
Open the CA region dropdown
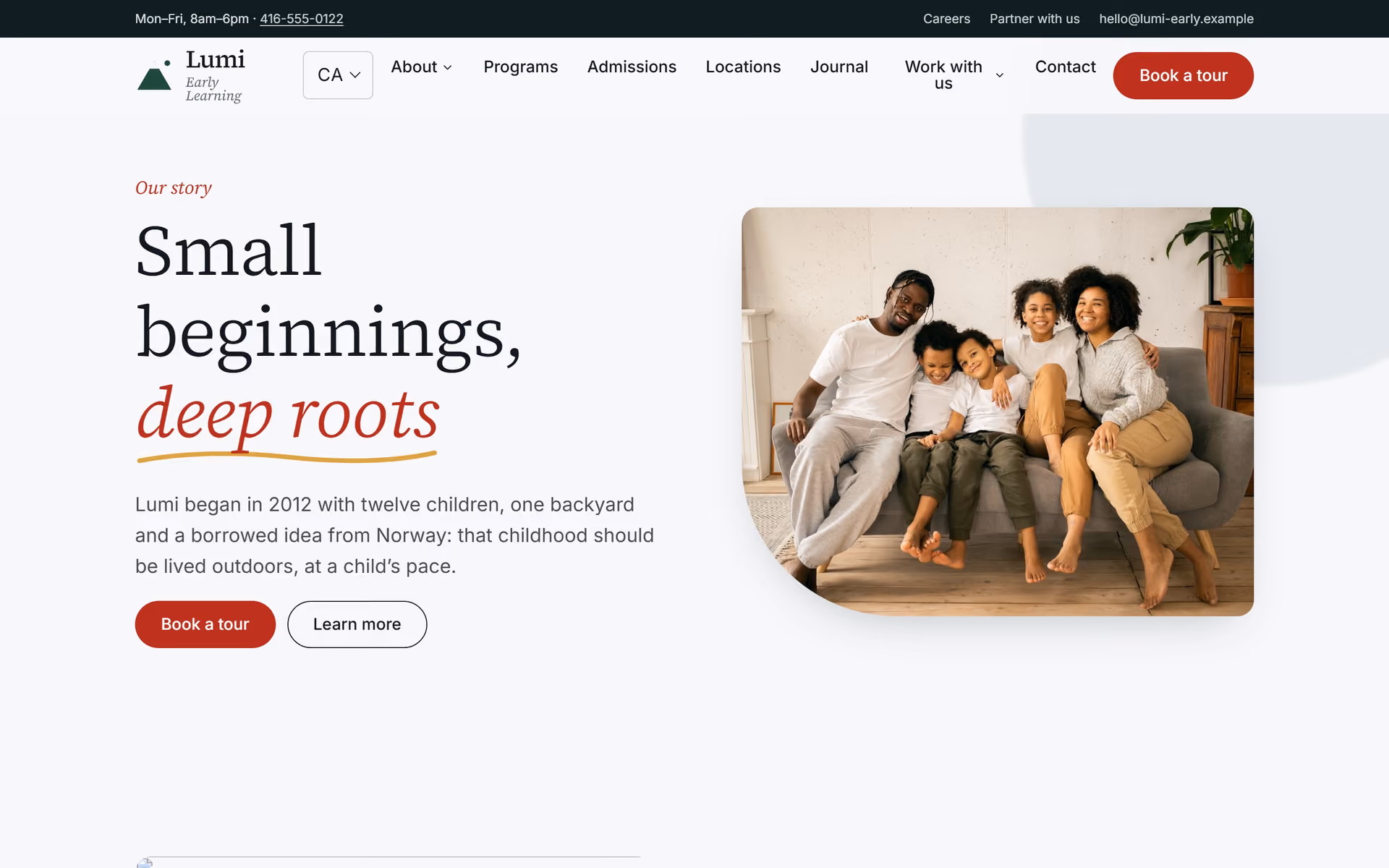(x=338, y=75)
